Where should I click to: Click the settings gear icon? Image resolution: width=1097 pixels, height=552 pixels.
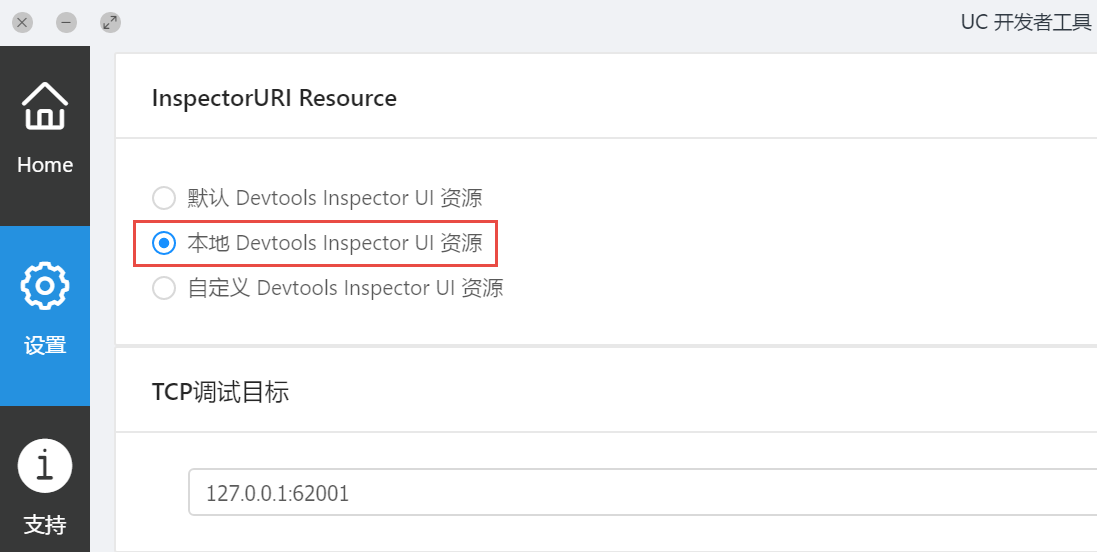[x=45, y=286]
